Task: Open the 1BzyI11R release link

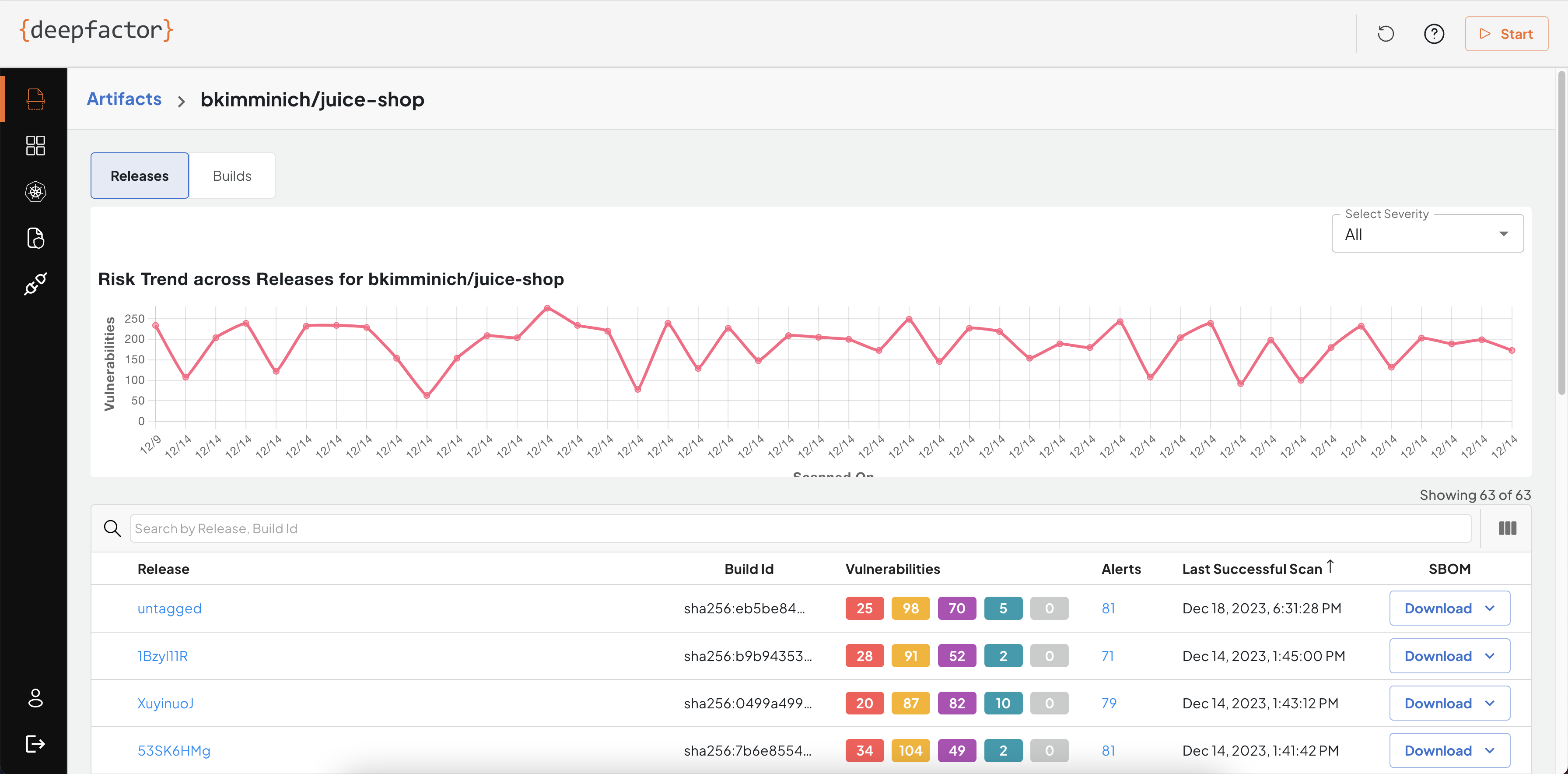Action: coord(162,656)
